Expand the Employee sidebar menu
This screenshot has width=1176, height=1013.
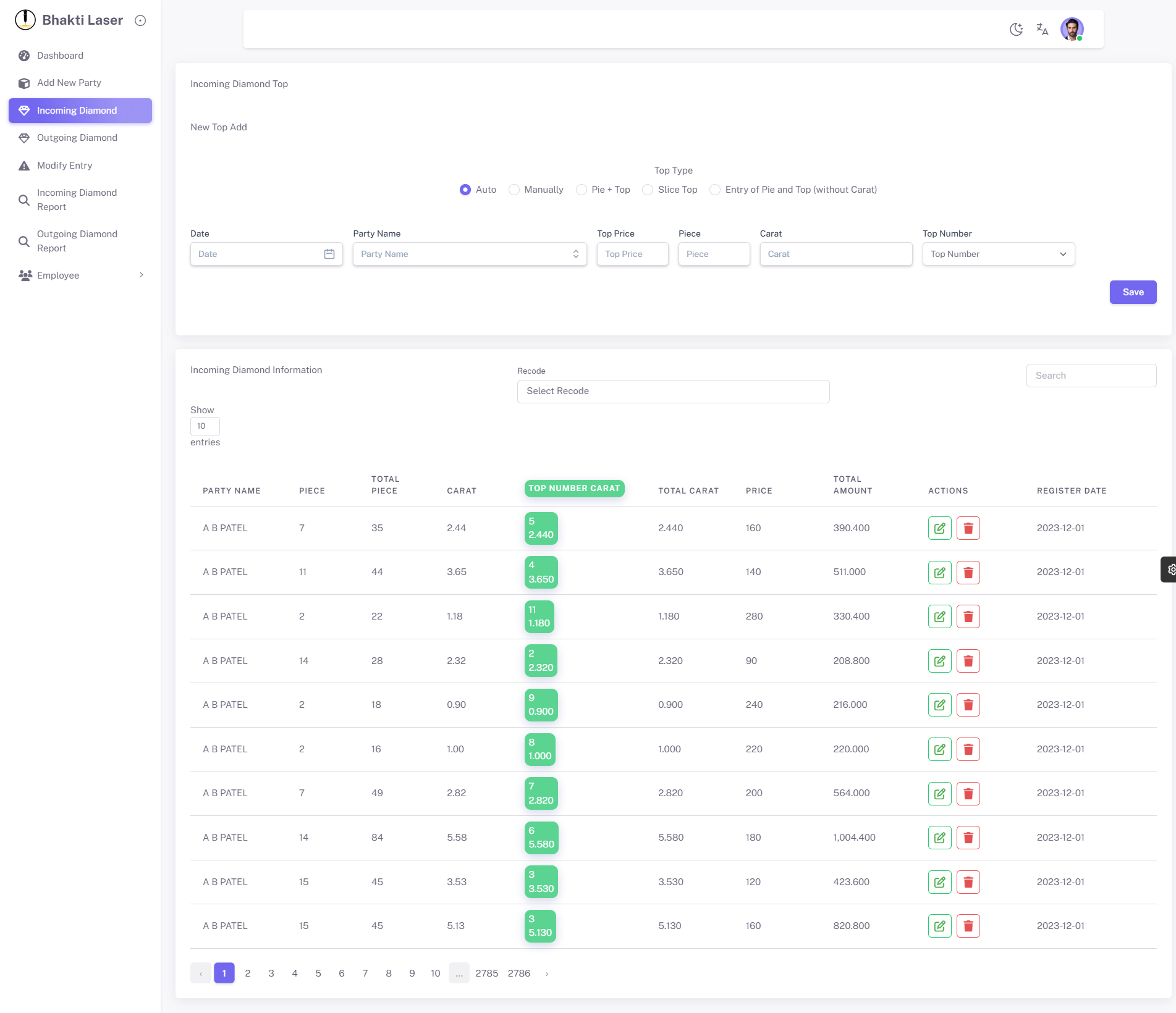(80, 275)
